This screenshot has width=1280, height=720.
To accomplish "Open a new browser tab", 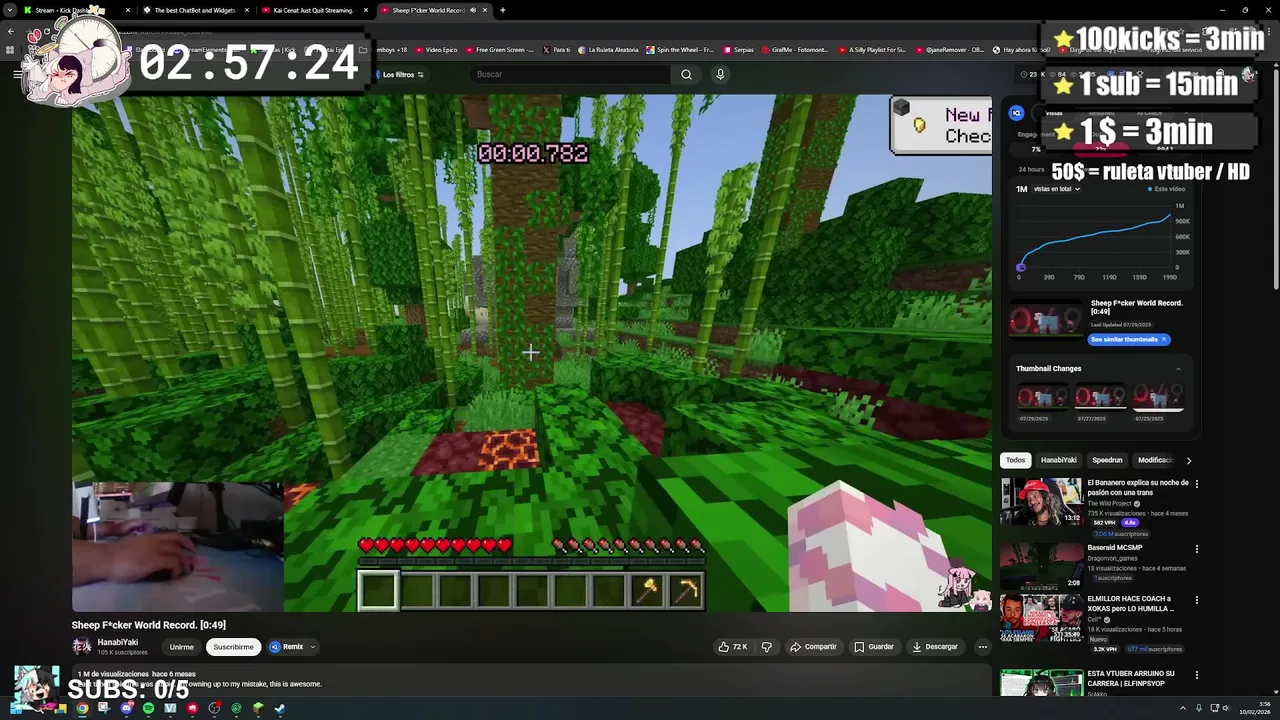I will [502, 10].
